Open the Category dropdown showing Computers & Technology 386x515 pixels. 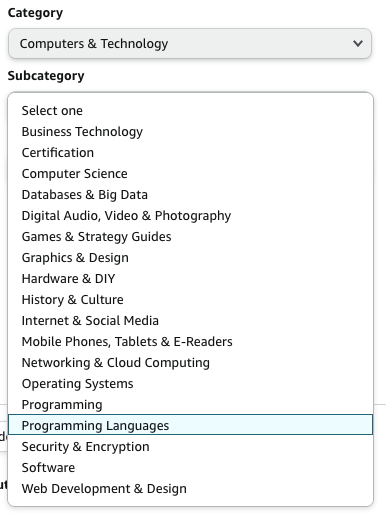click(190, 44)
